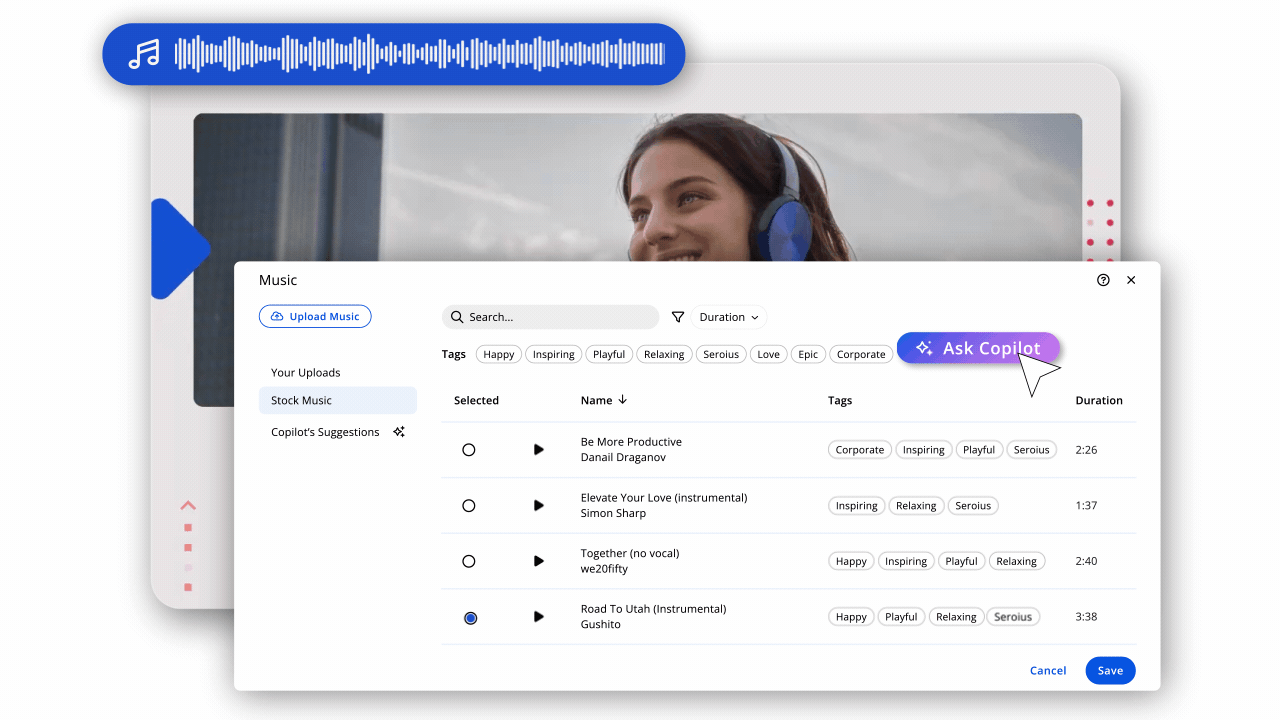Select Be More Productive radio button

tap(469, 450)
